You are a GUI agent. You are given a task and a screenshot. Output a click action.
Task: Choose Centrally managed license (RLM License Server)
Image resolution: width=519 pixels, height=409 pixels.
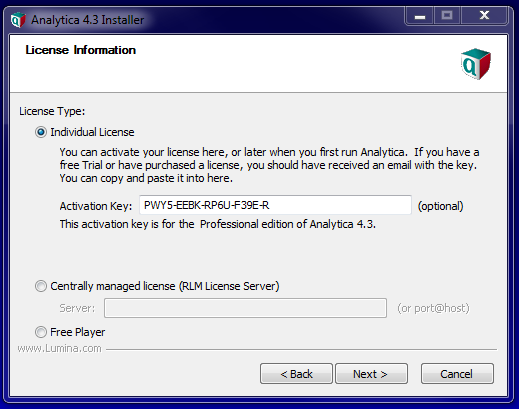click(x=41, y=286)
